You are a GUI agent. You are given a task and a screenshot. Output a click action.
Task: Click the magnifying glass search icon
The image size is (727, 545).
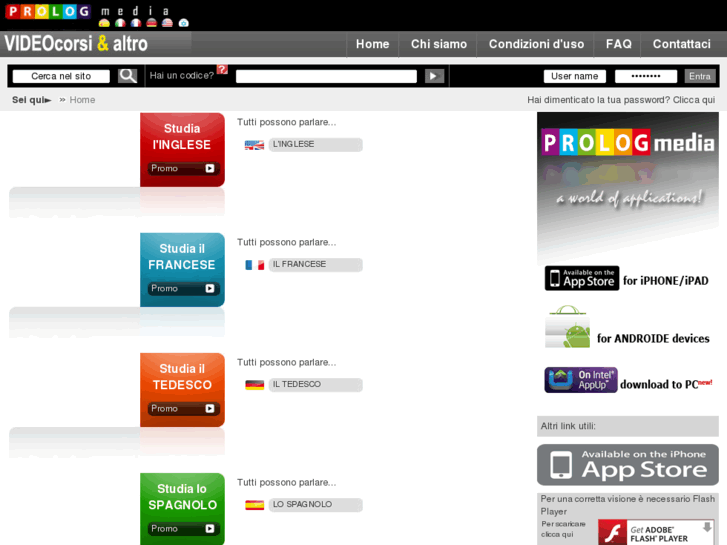pyautogui.click(x=128, y=76)
